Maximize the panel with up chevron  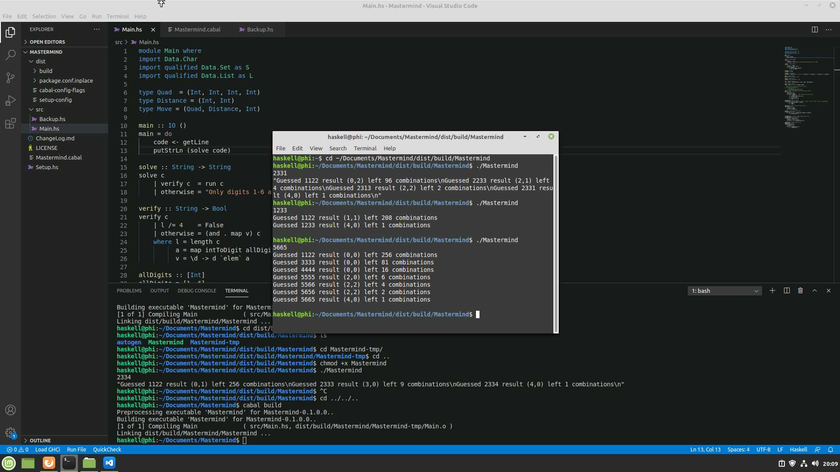(814, 290)
